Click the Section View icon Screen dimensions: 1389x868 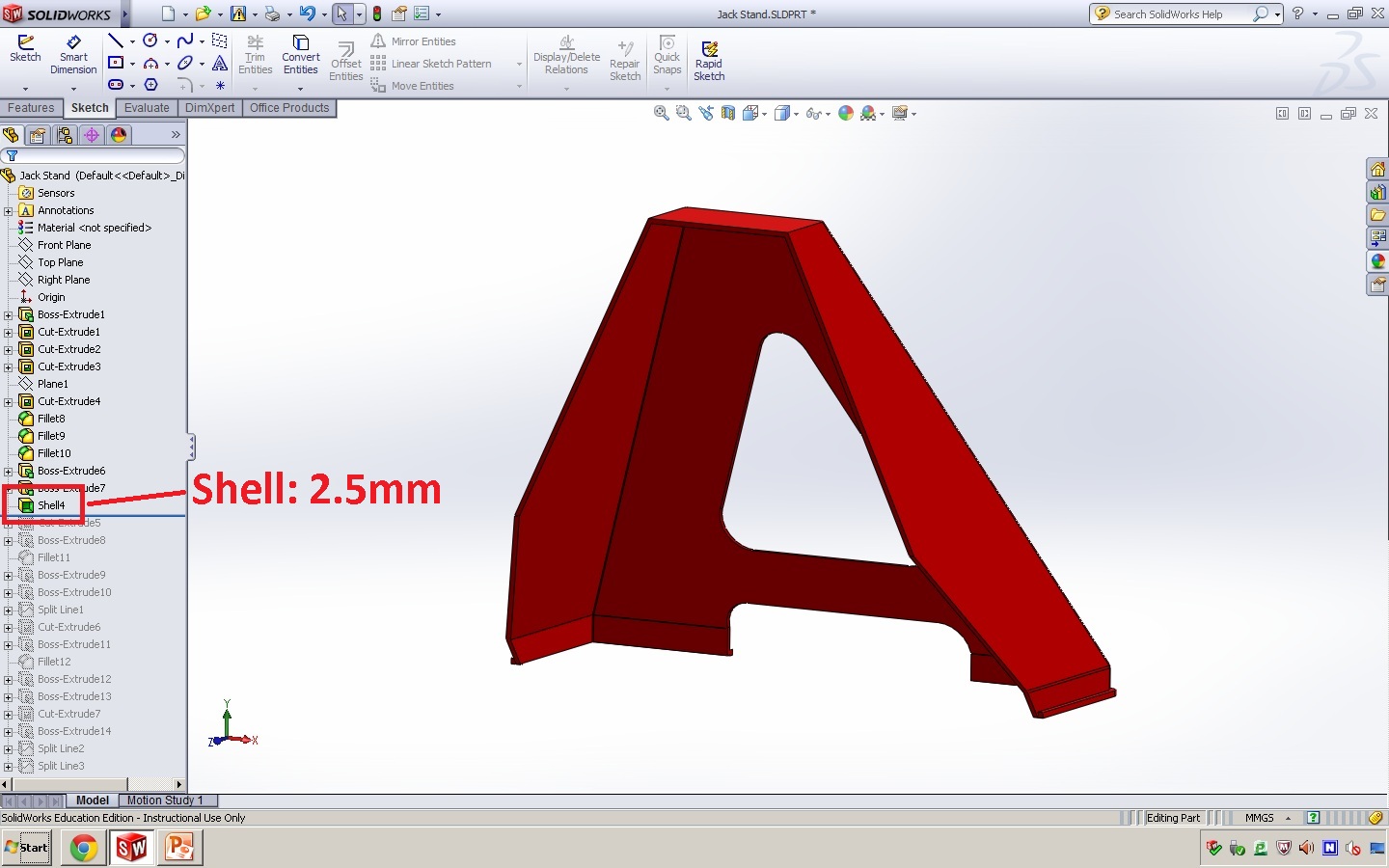click(728, 113)
